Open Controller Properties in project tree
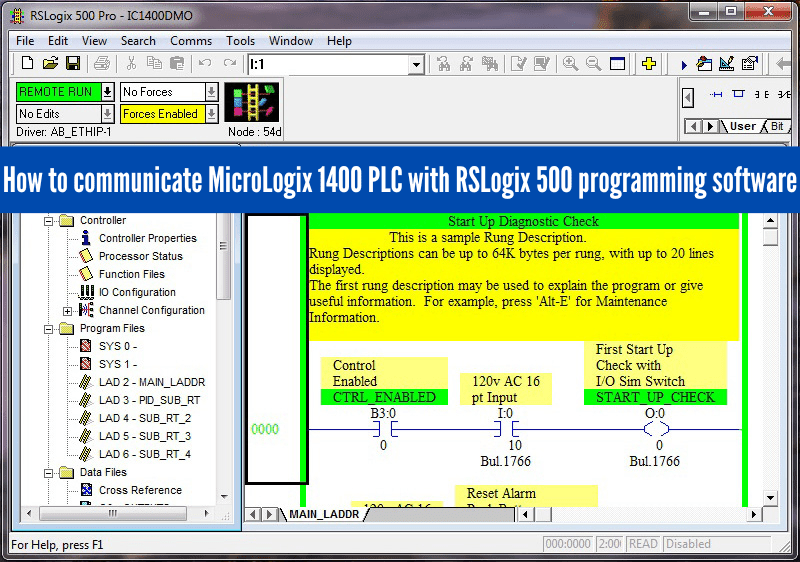This screenshot has width=800, height=562. click(x=147, y=238)
